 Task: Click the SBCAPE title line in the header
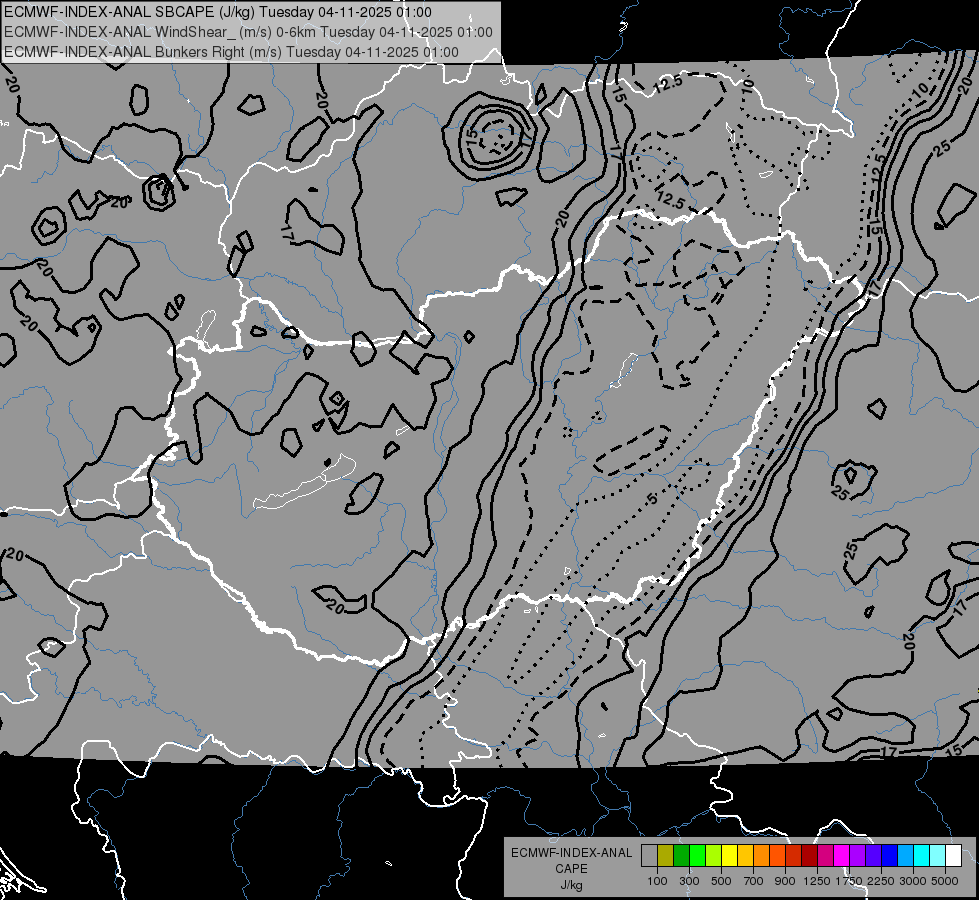pyautogui.click(x=217, y=12)
